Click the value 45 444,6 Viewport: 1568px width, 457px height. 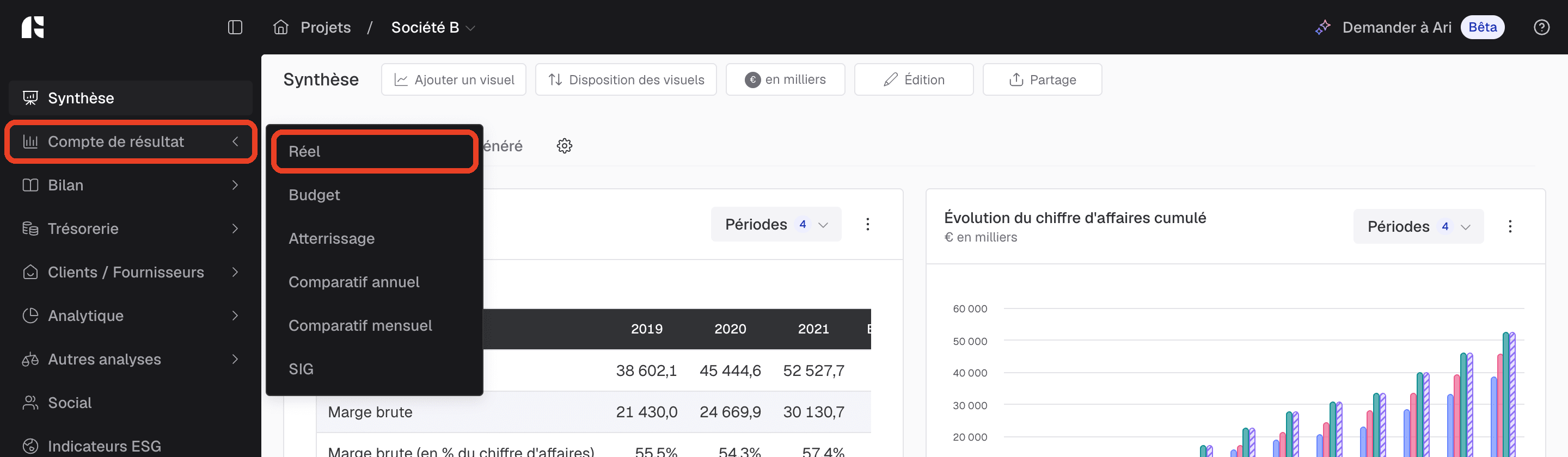point(730,370)
